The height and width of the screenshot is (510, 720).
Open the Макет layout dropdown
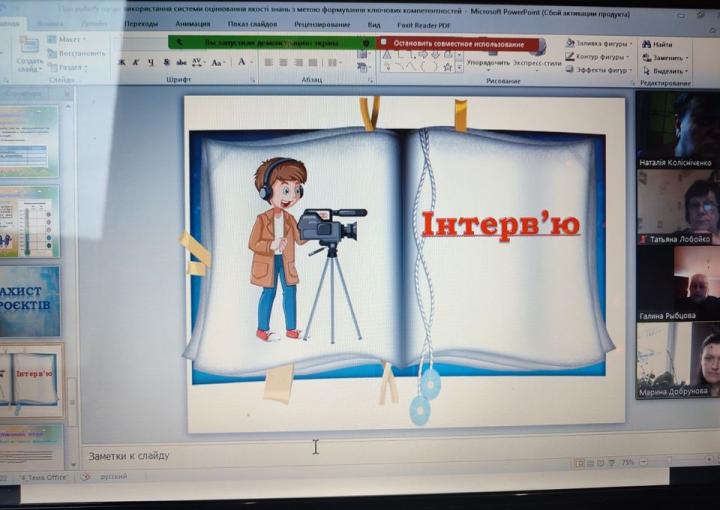[x=68, y=39]
